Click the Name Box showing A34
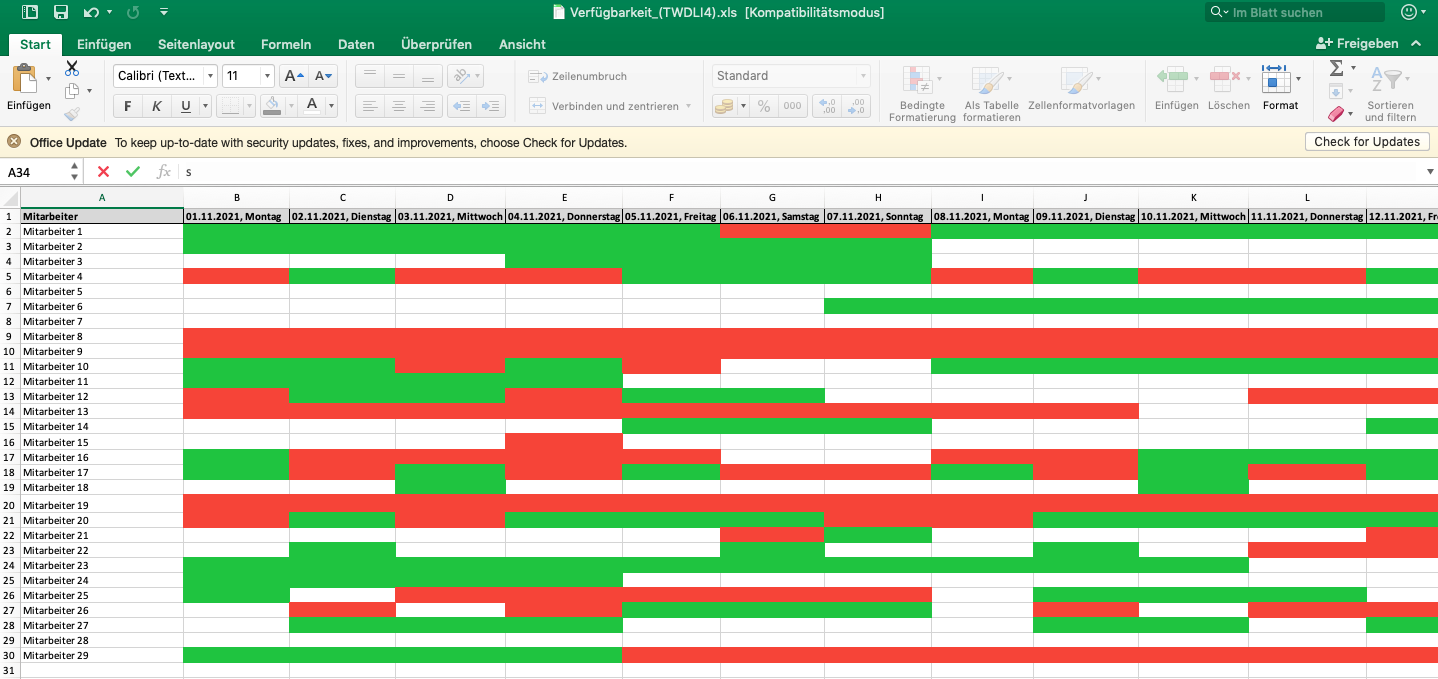 34,172
